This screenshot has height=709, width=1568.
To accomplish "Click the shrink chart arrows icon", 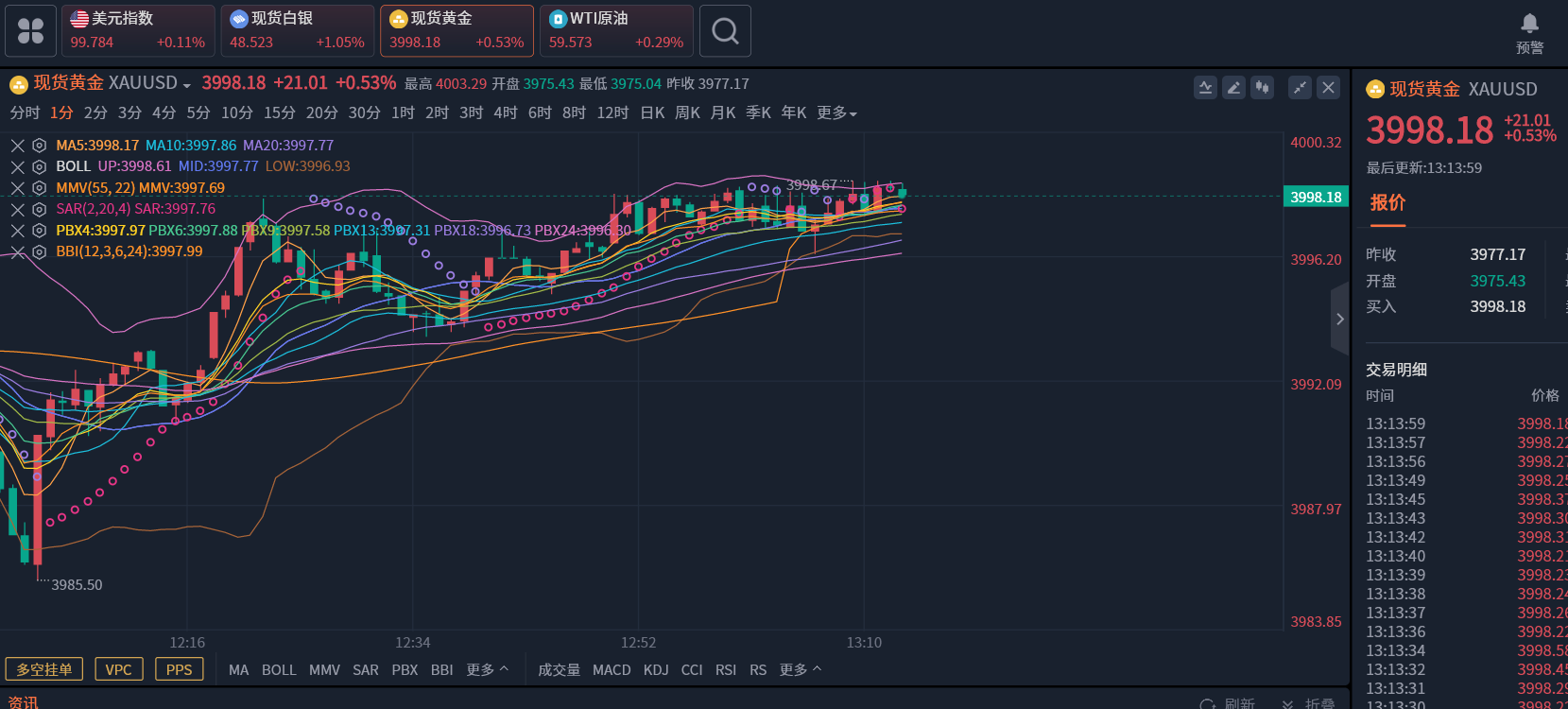I will [x=1301, y=88].
